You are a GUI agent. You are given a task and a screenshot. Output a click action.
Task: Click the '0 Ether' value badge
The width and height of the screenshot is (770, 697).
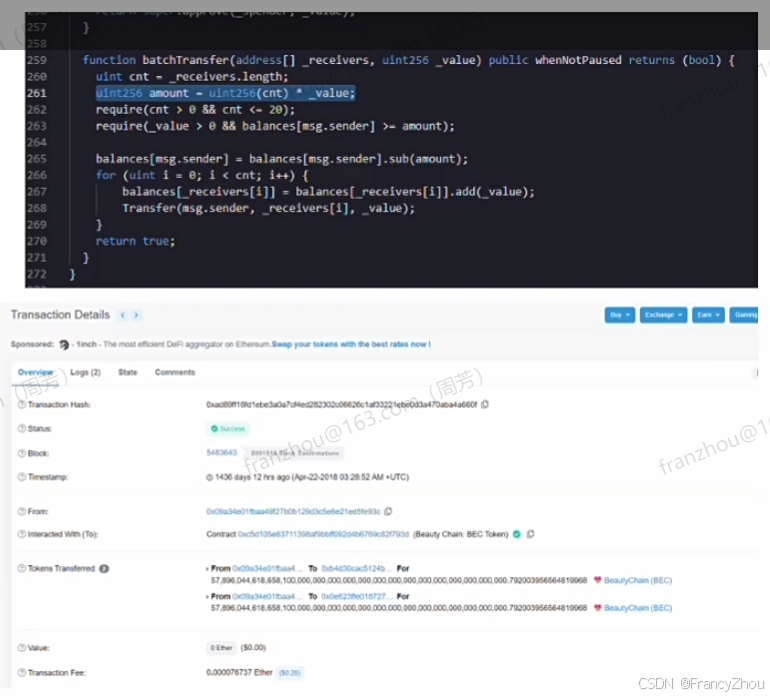point(221,648)
